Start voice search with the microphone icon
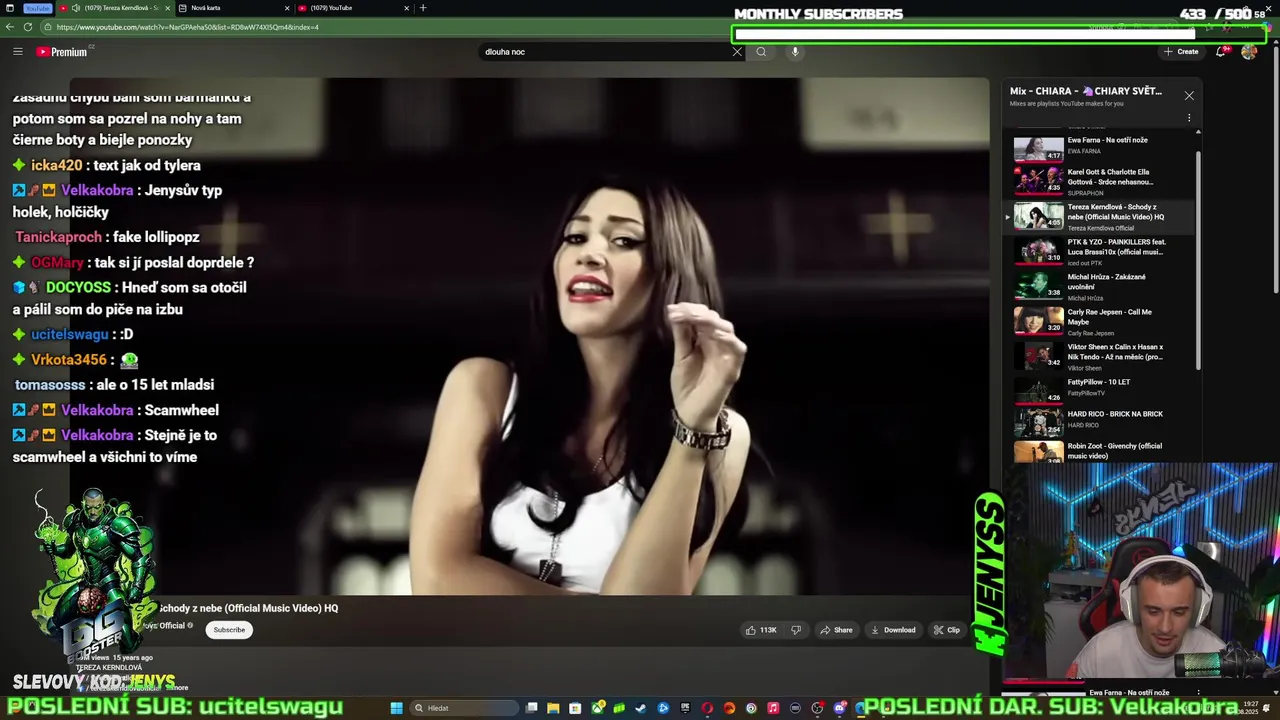This screenshot has width=1280, height=720. 795,52
